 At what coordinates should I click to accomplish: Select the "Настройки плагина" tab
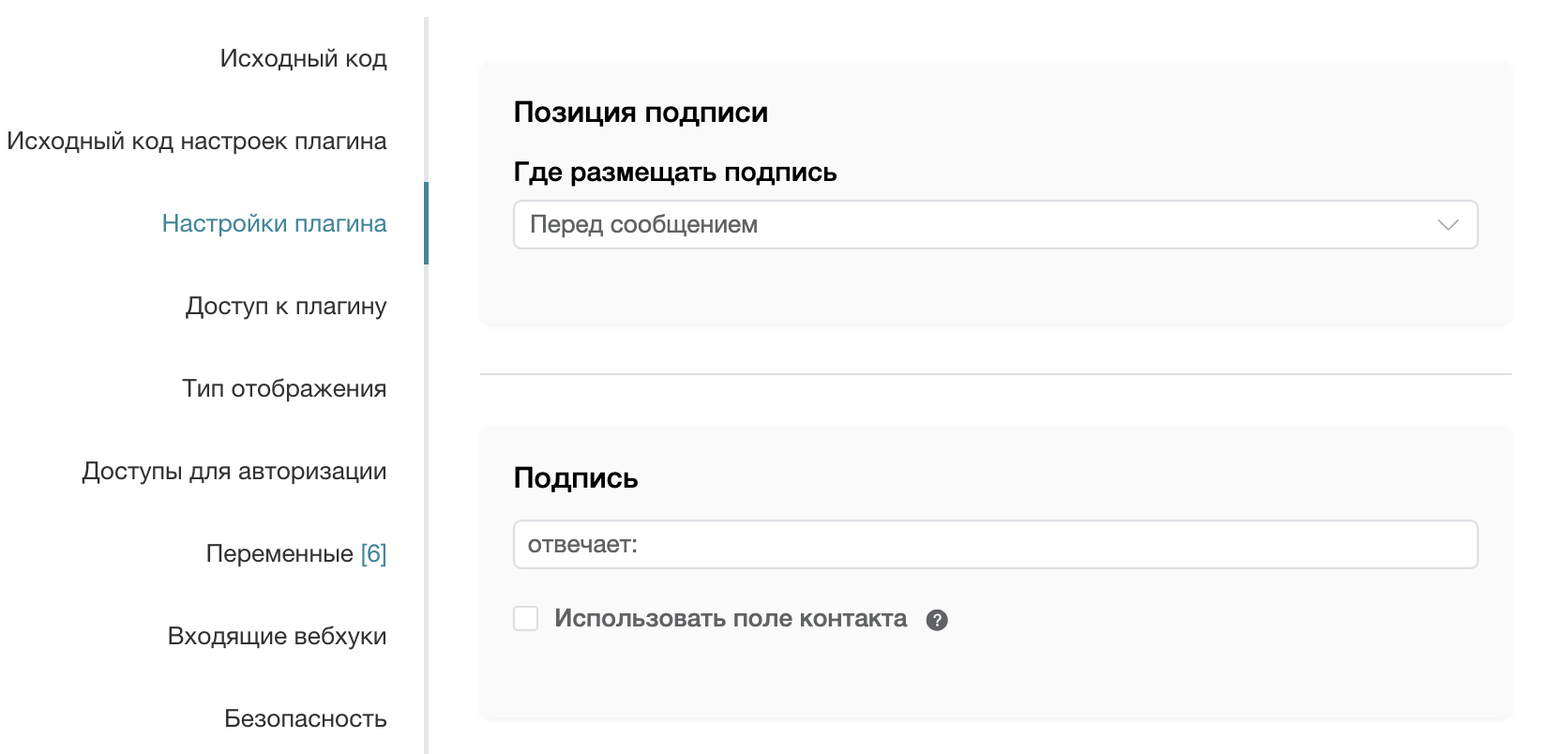click(274, 223)
